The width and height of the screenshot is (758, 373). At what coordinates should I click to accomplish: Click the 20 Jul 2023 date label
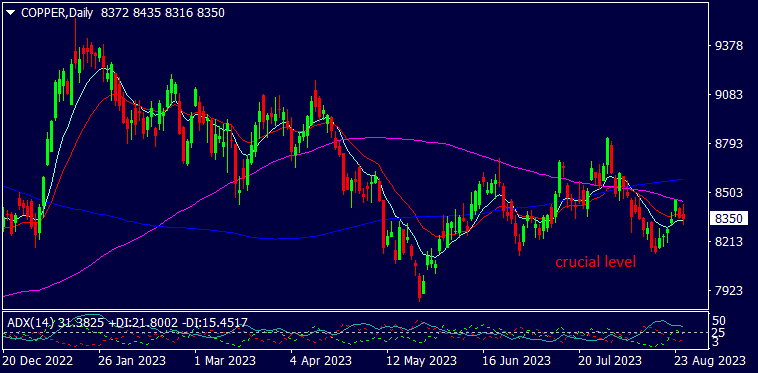pos(610,360)
